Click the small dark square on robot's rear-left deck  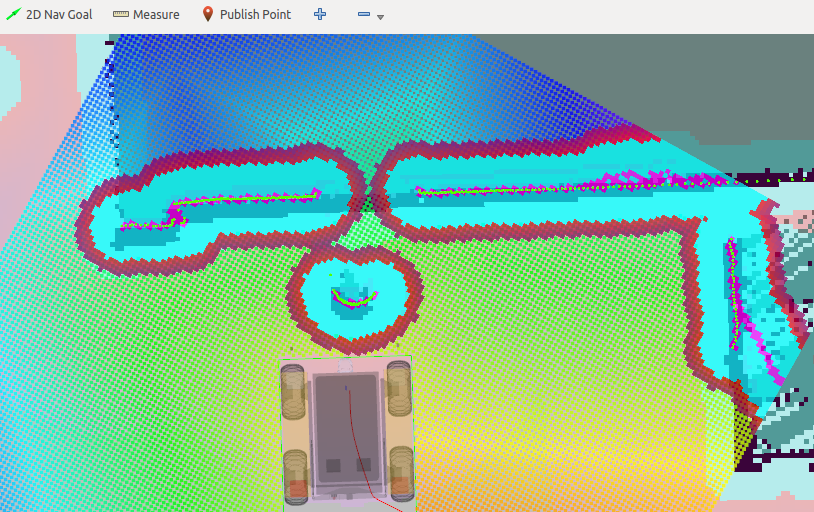point(331,465)
